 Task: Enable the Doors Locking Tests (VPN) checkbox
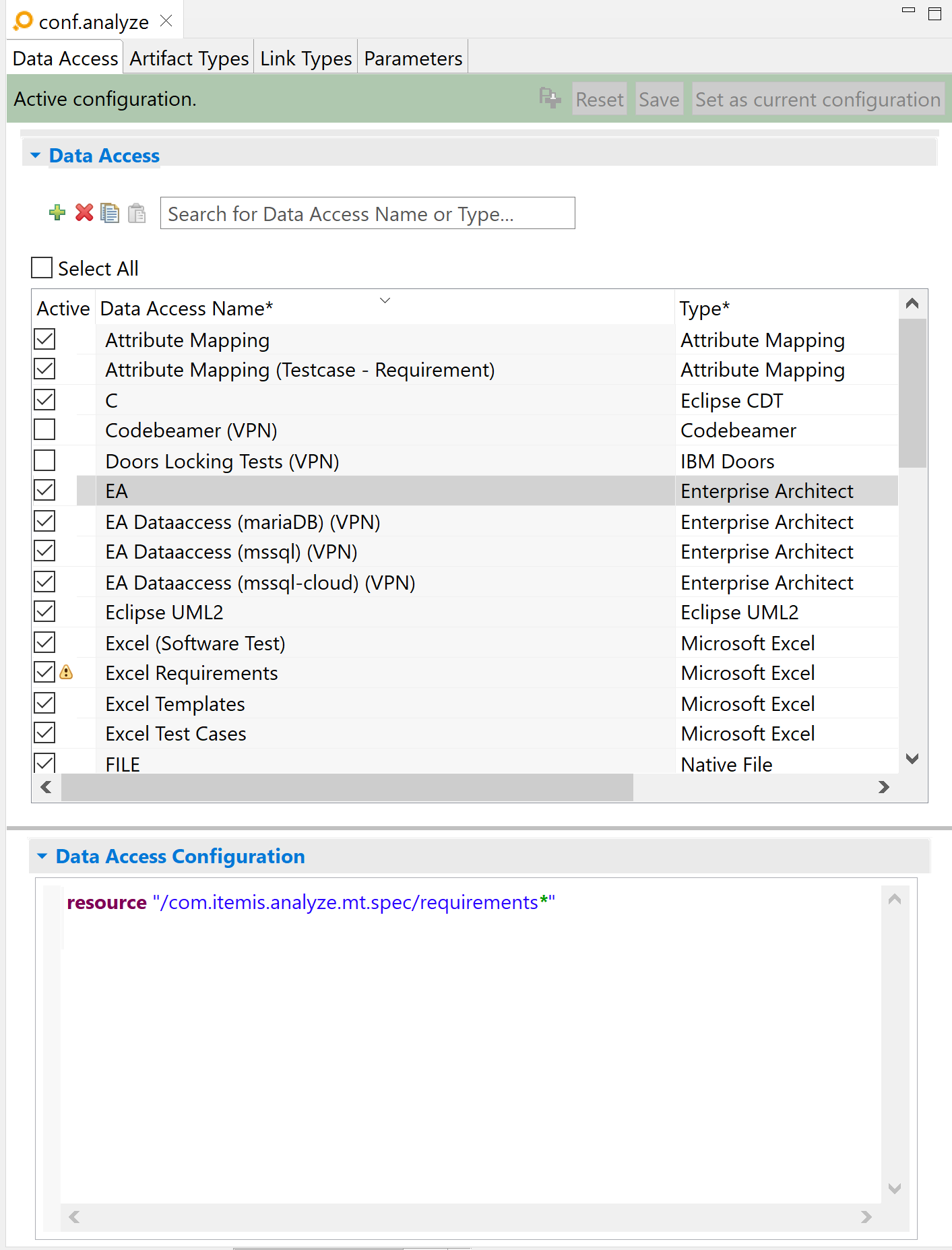[x=44, y=460]
